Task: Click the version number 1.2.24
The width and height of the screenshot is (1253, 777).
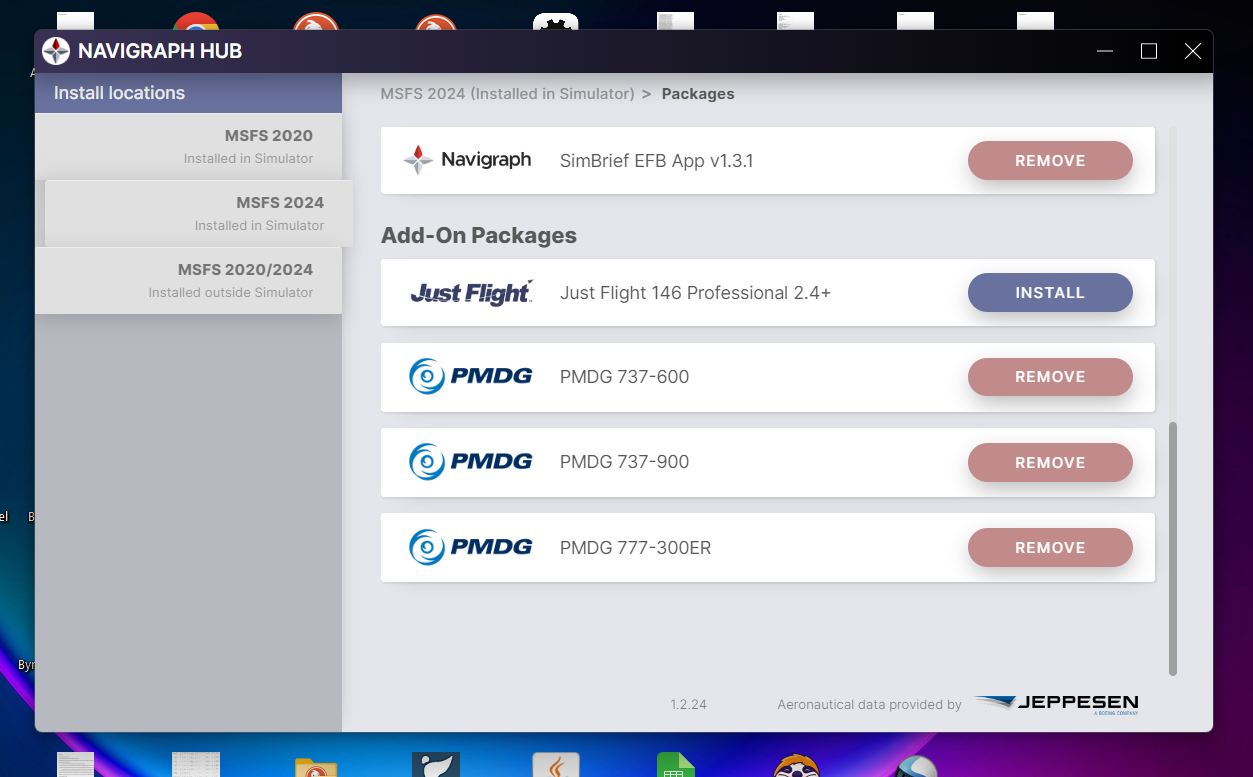Action: pyautogui.click(x=688, y=705)
